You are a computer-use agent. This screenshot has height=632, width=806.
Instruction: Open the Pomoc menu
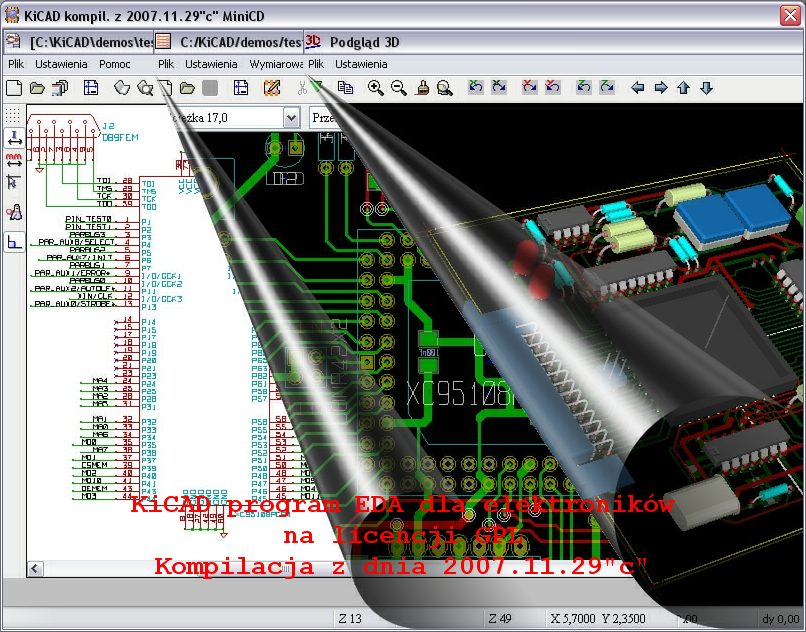(x=115, y=64)
